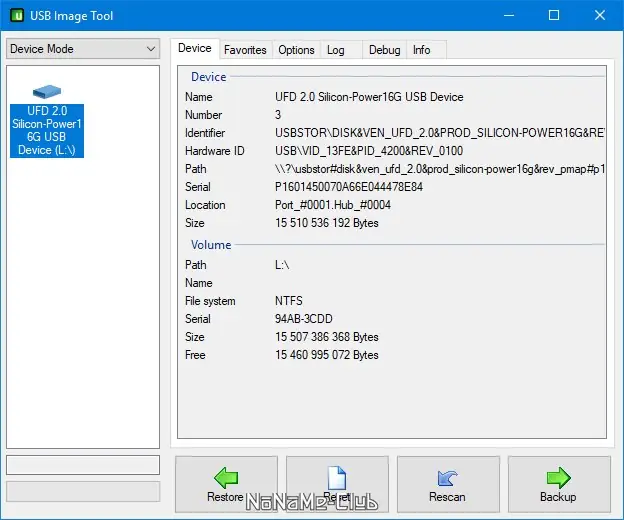
Task: Open the Device Mode dropdown
Action: click(x=83, y=49)
